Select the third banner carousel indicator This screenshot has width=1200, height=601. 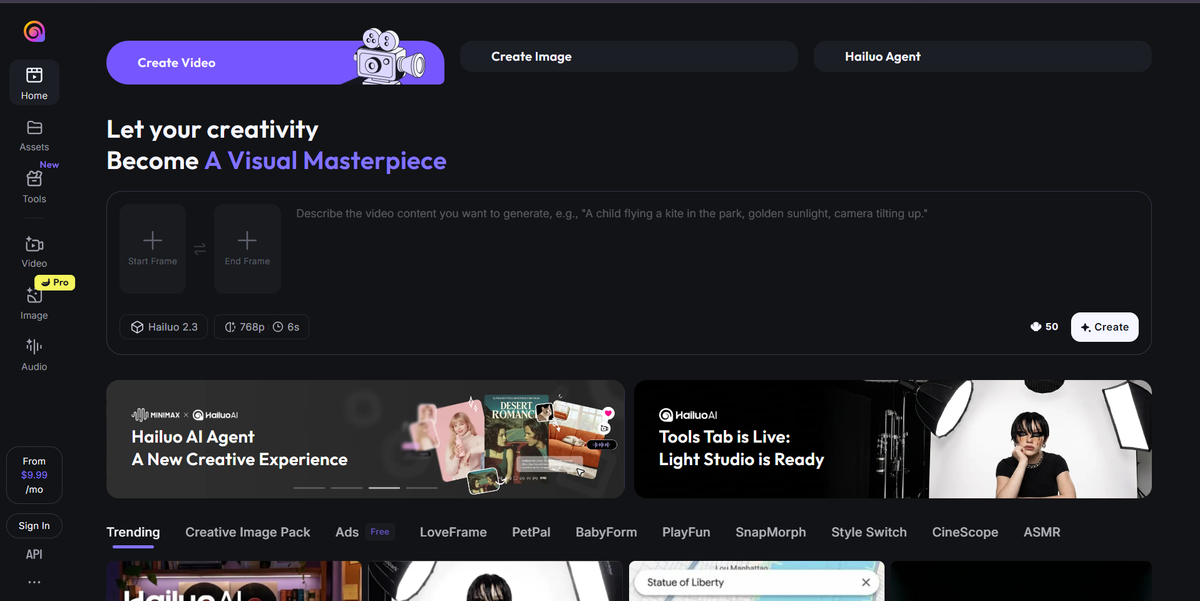[385, 488]
